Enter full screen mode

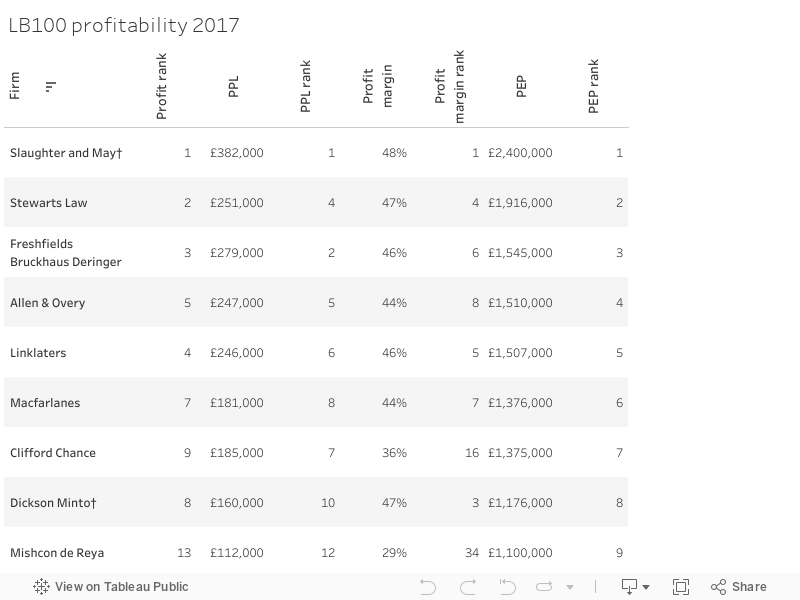(681, 587)
